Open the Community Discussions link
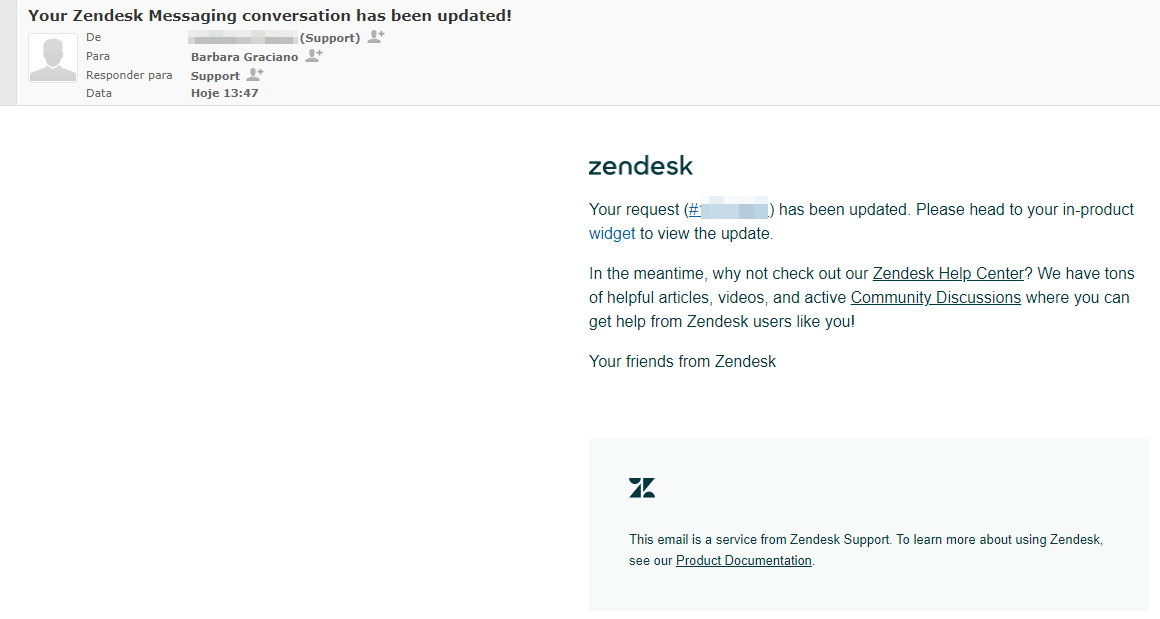Screen dimensions: 1160x619 click(935, 297)
